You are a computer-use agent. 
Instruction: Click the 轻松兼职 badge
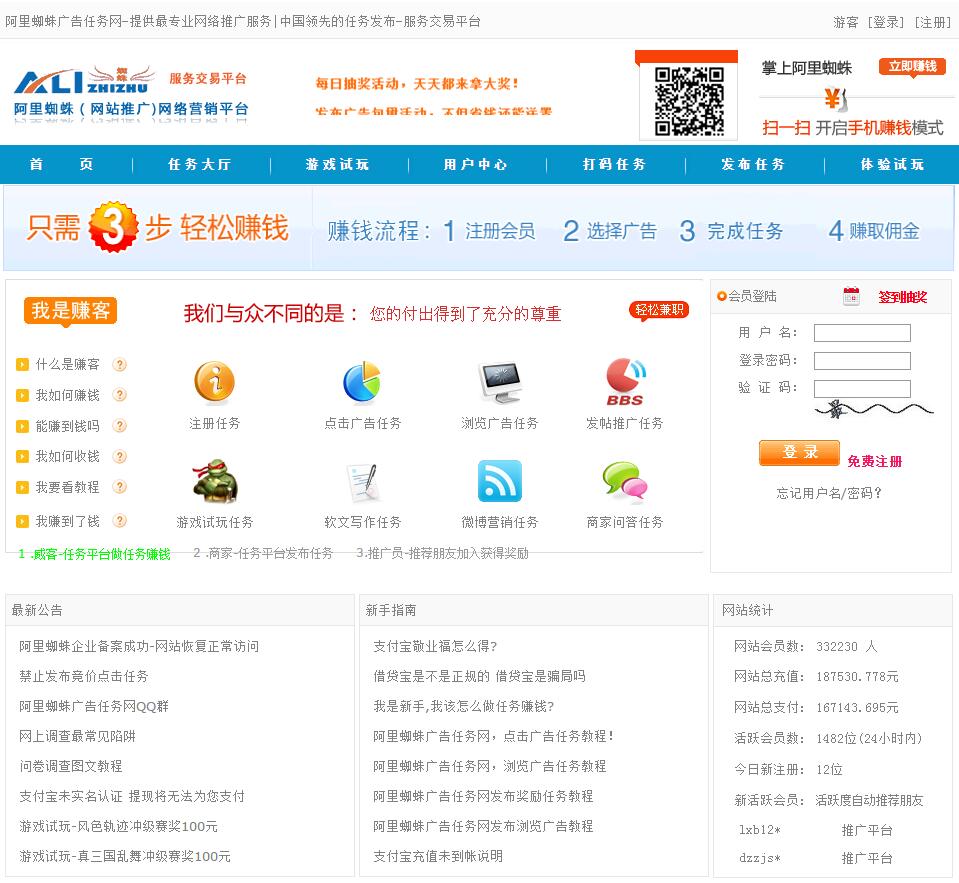659,311
